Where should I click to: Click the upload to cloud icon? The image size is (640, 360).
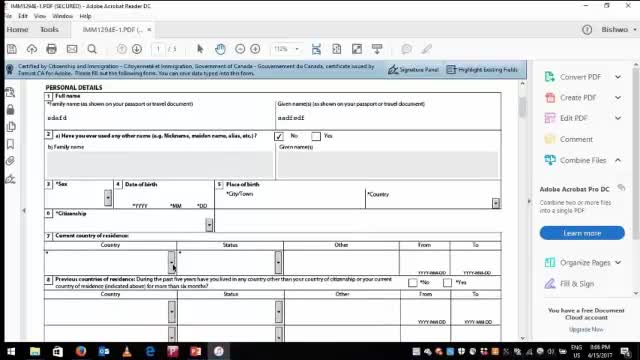point(31,49)
